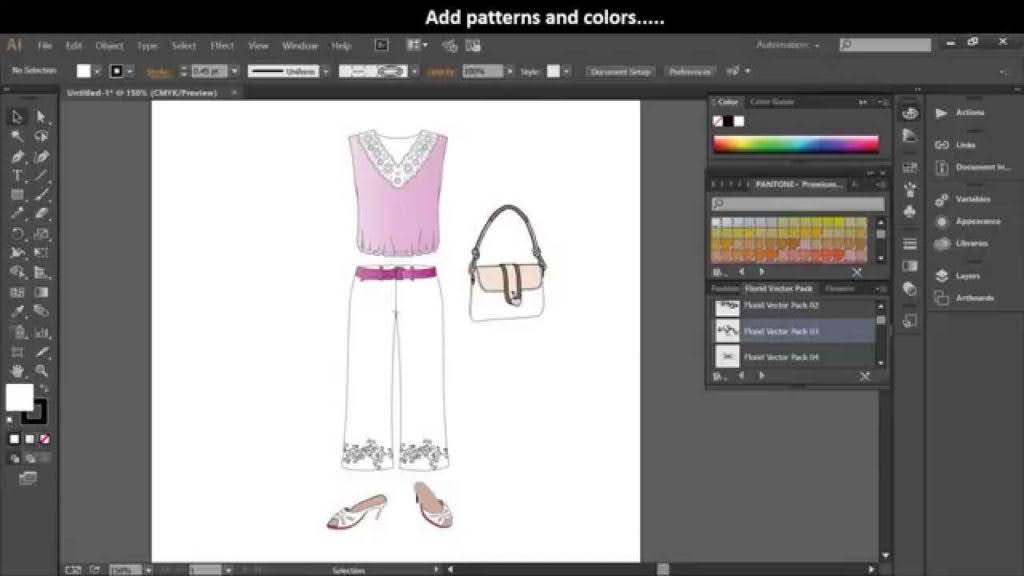Image resolution: width=1024 pixels, height=576 pixels.
Task: Select the Direct Selection tool
Action: (x=41, y=117)
